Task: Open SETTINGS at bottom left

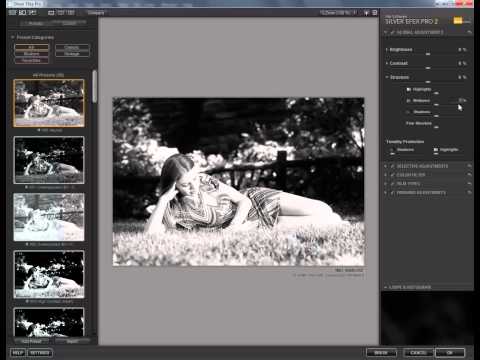Action: [40, 352]
